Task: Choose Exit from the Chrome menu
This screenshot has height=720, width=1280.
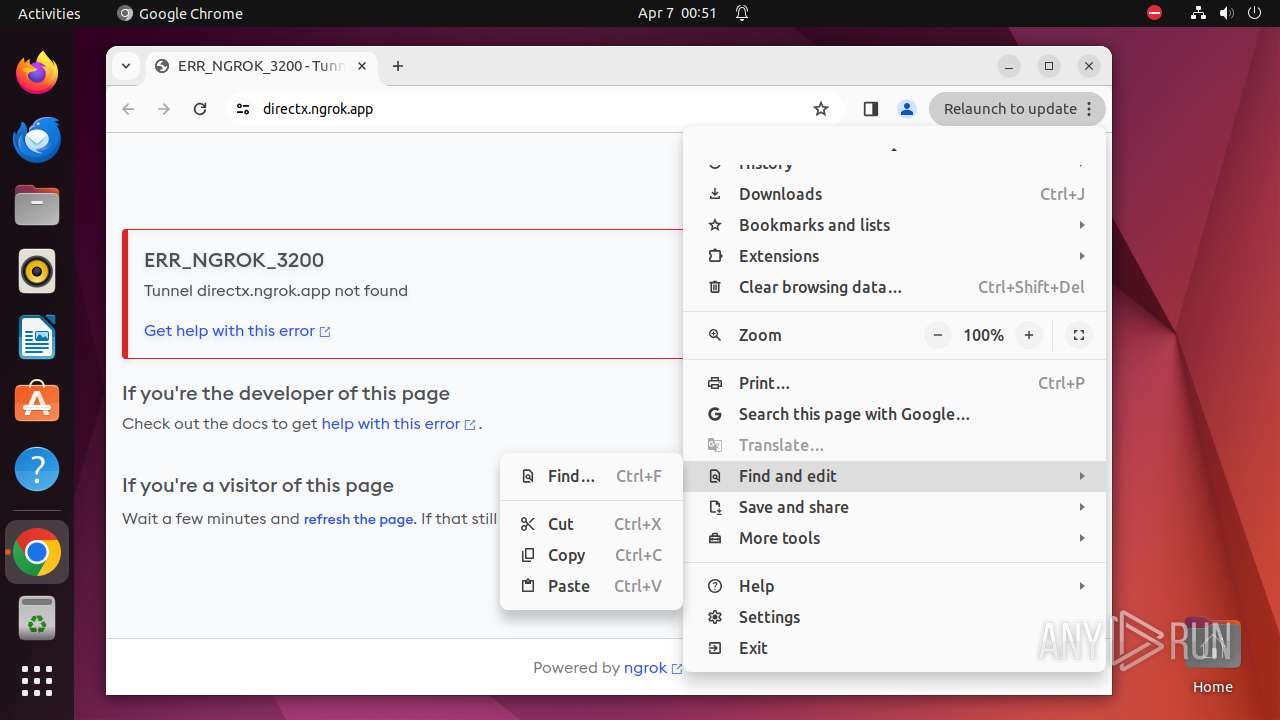Action: pos(895,648)
